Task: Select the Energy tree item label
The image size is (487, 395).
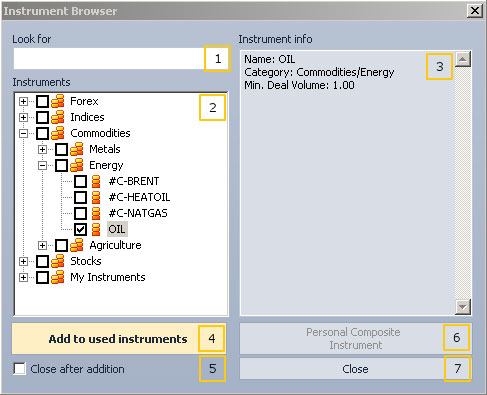Action: click(x=106, y=165)
